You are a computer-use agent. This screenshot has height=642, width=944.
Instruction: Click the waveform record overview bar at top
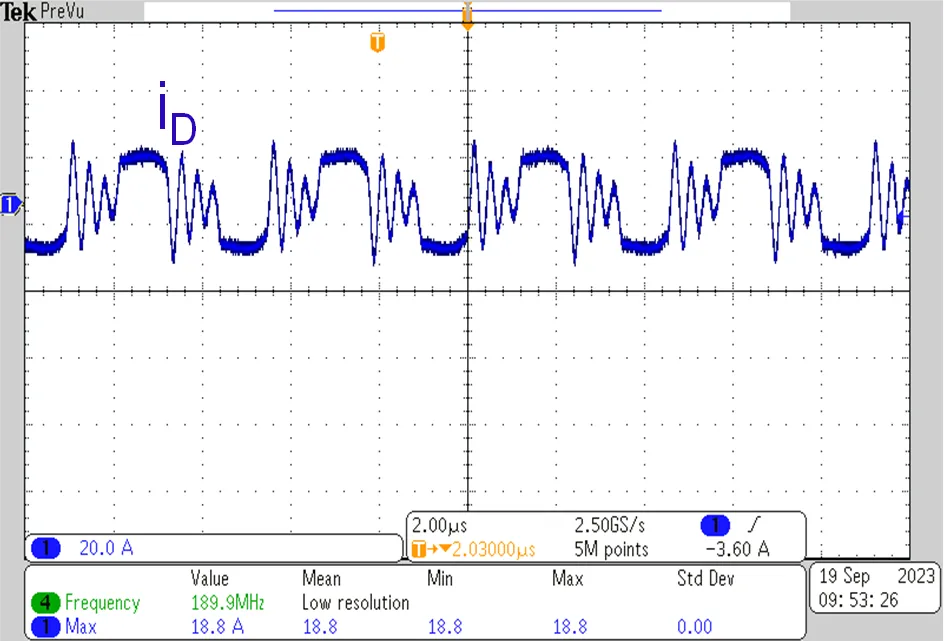pyautogui.click(x=467, y=11)
